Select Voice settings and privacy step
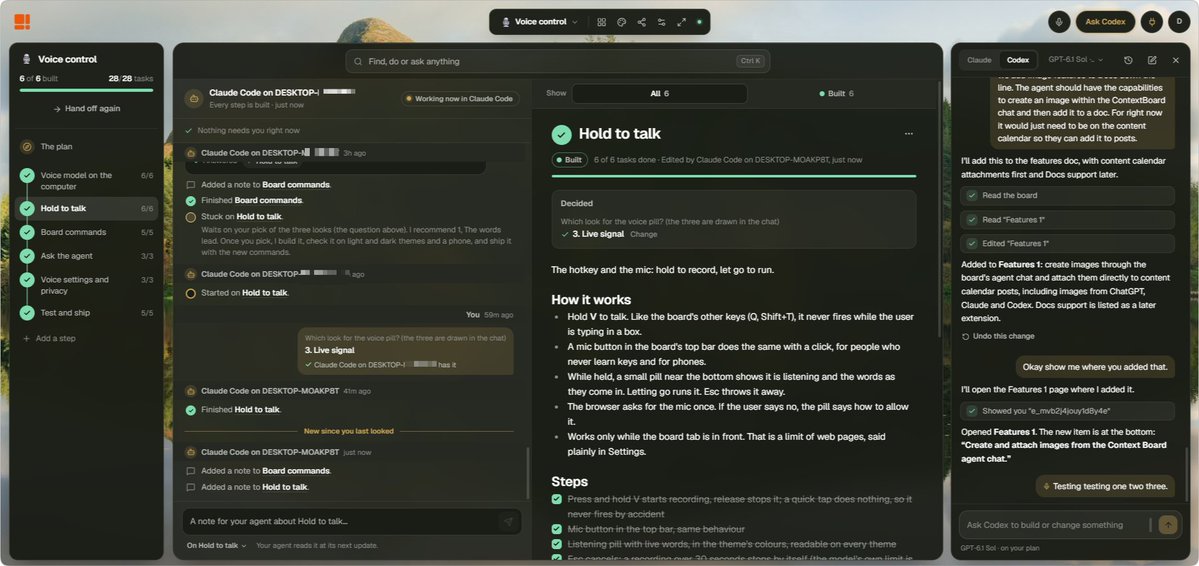 [87, 285]
